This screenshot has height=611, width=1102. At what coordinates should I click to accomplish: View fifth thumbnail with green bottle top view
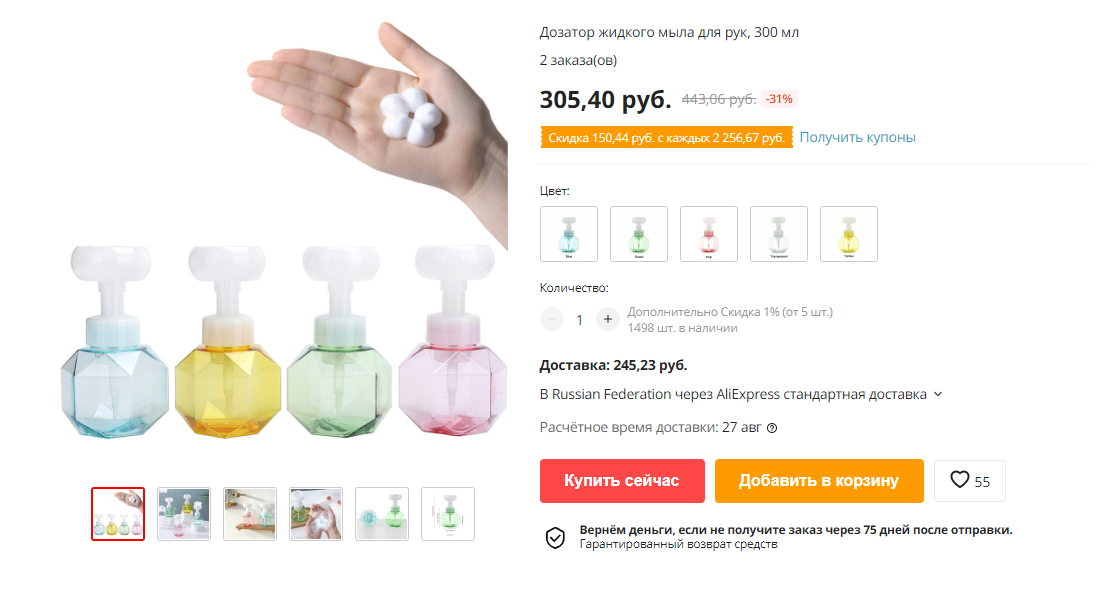point(382,514)
